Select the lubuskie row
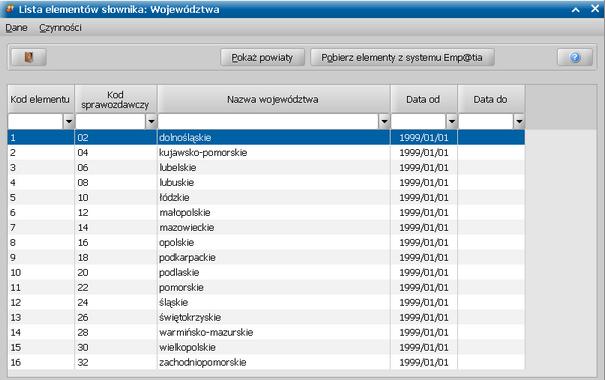This screenshot has width=605, height=380. (266, 182)
